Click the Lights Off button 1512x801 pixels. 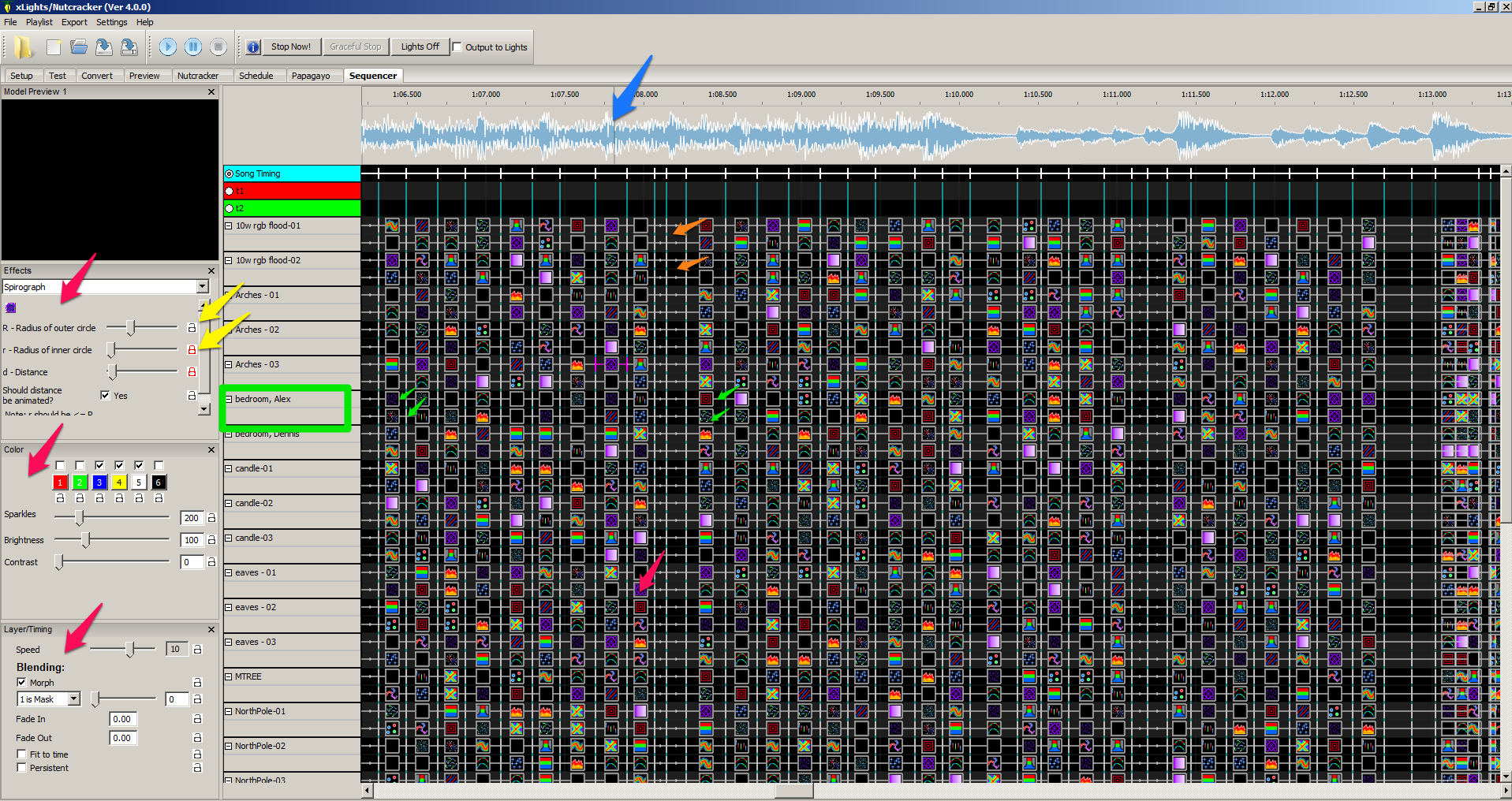(420, 47)
